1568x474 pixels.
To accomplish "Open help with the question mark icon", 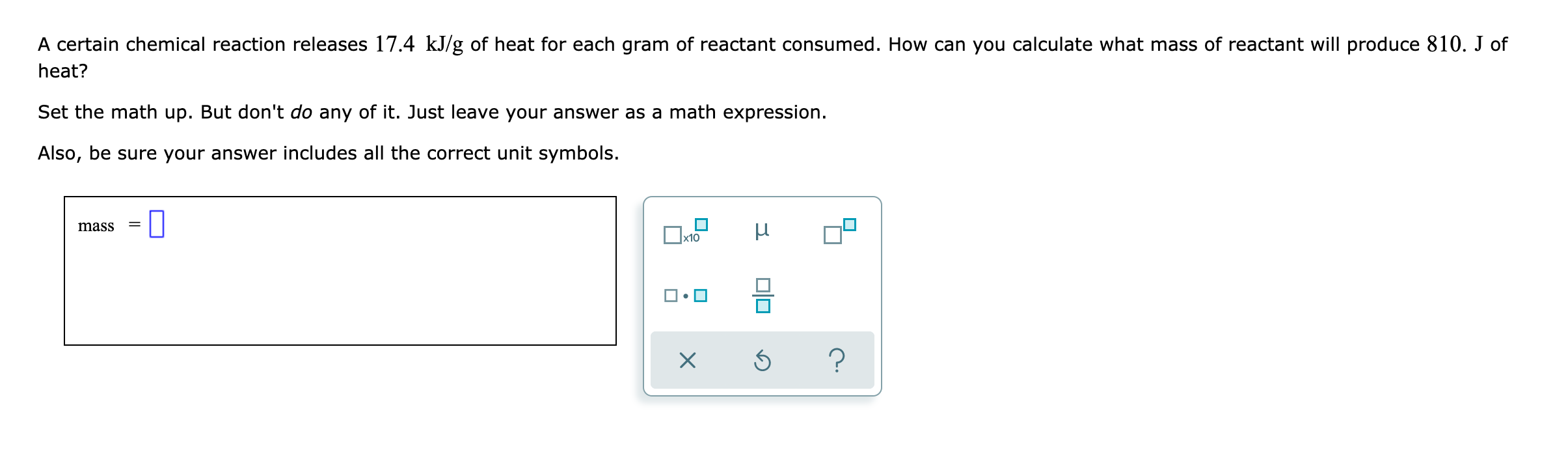I will point(837,360).
